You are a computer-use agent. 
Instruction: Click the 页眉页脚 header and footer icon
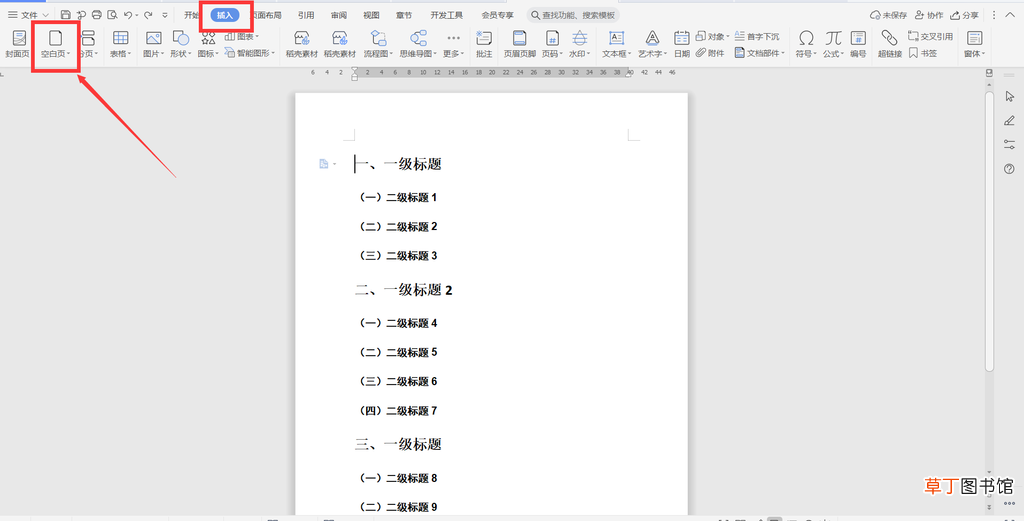pos(520,38)
